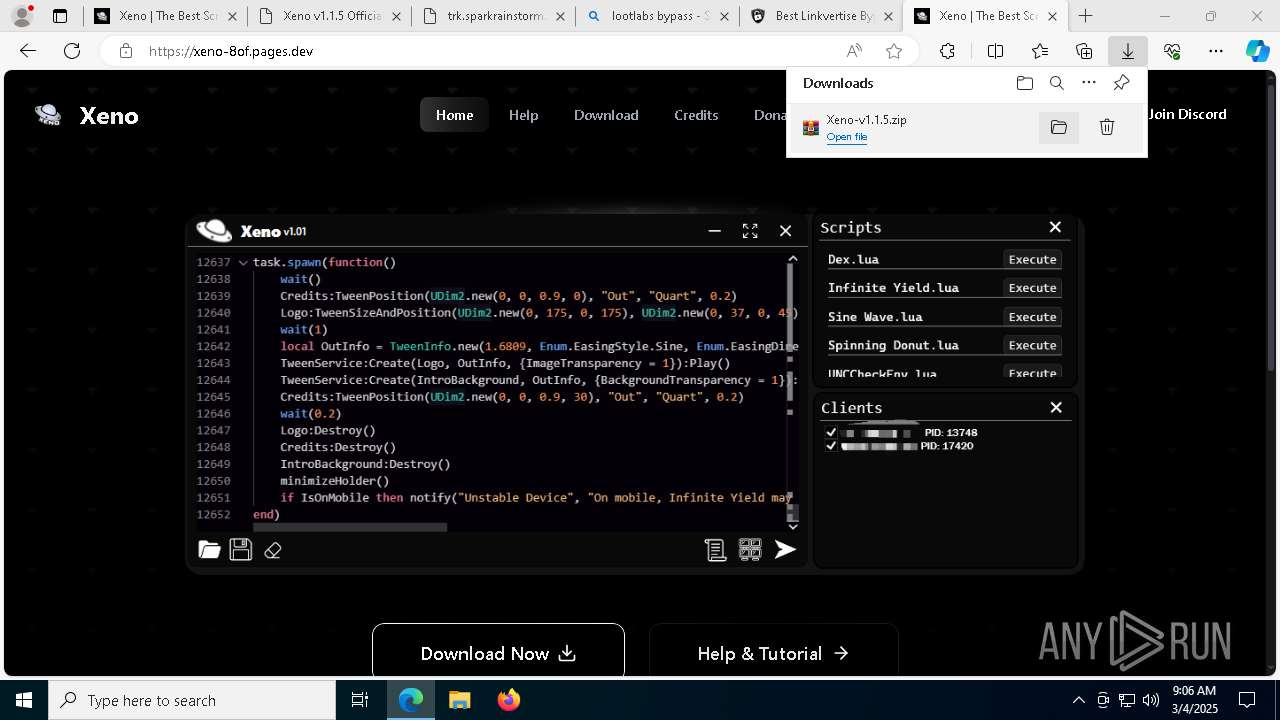The width and height of the screenshot is (1280, 720).
Task: Switch to Best Linkvertise Bypass tab
Action: tap(820, 16)
